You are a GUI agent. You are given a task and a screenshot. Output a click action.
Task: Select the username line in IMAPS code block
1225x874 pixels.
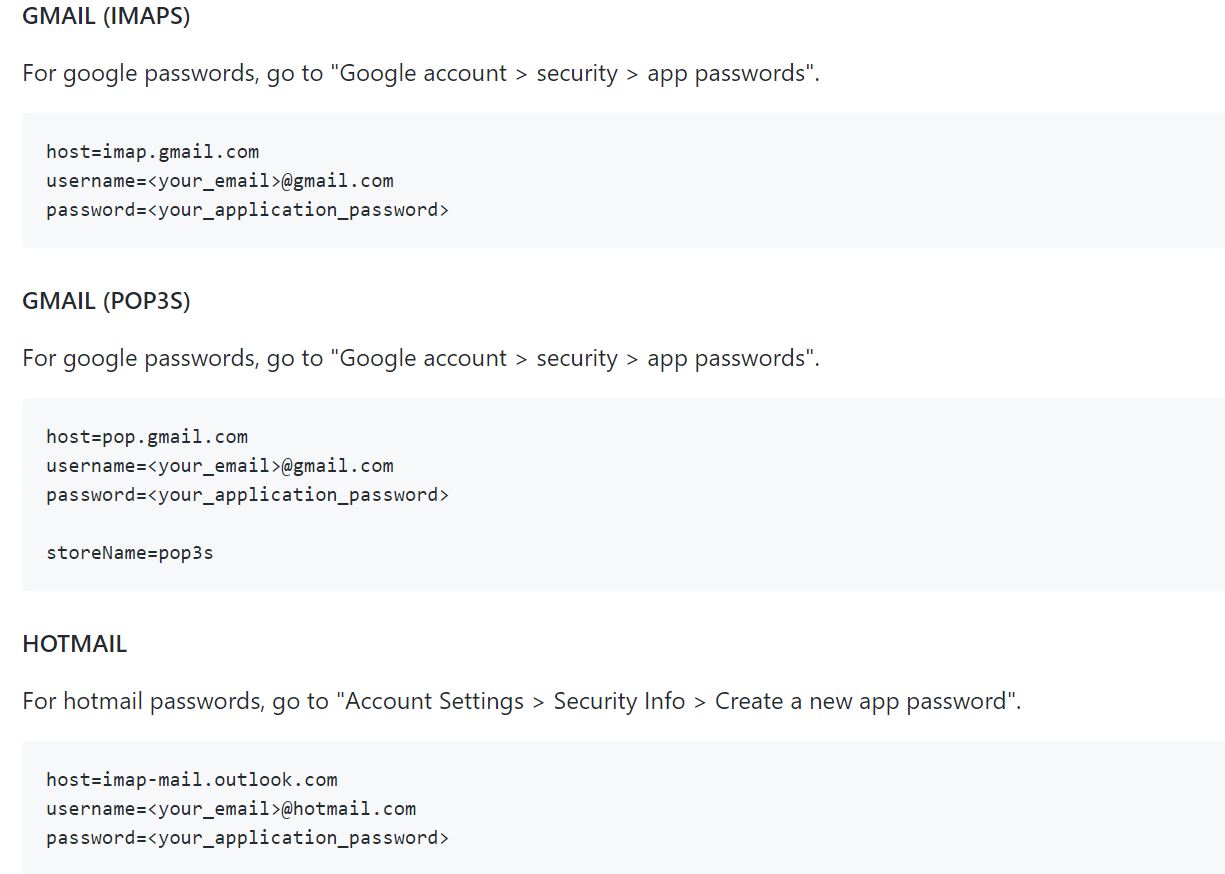[x=219, y=181]
